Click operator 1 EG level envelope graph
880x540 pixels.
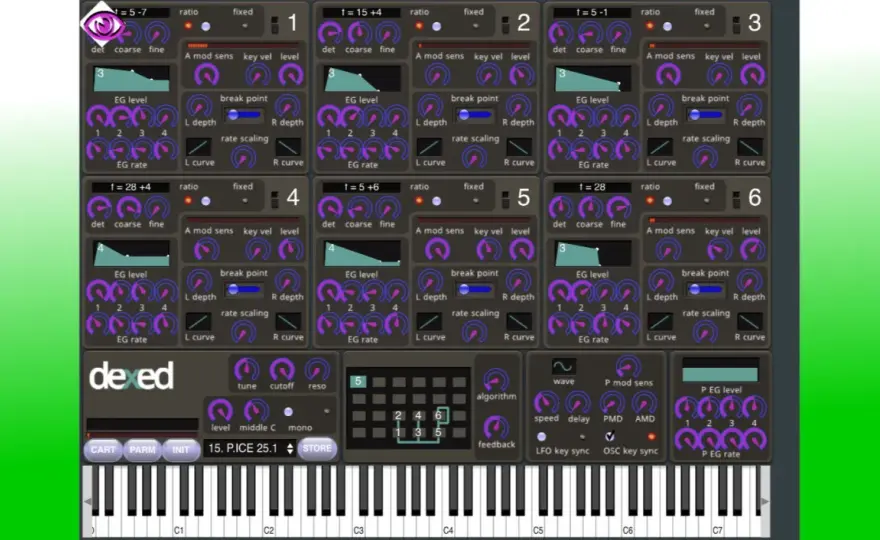click(x=131, y=79)
